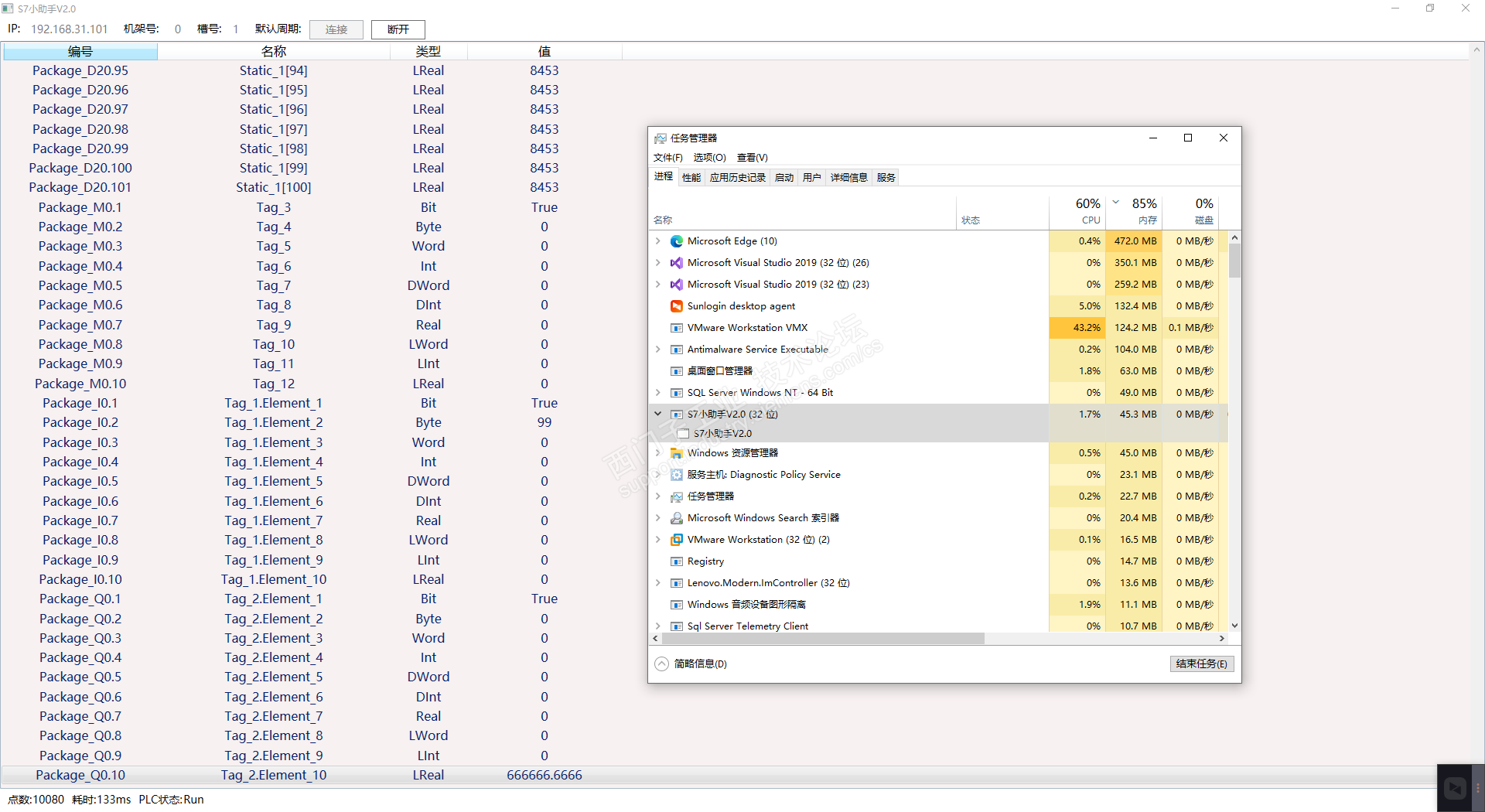Viewport: 1485px width, 812px height.
Task: Click the S7小助手 list scrollbar up arrow
Action: point(1476,49)
